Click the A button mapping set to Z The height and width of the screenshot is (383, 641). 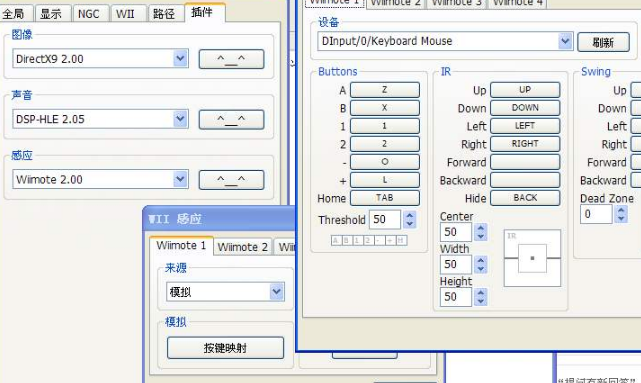coord(385,90)
